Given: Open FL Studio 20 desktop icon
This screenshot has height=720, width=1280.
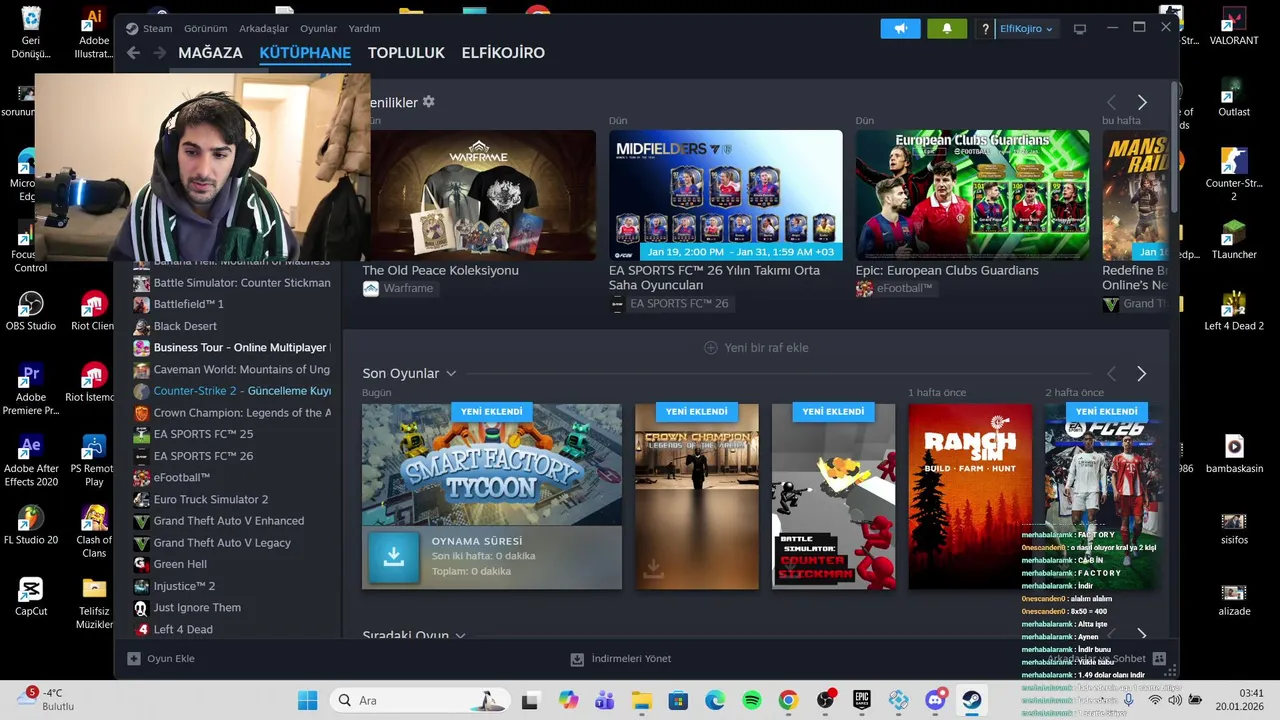Looking at the screenshot, I should click(30, 524).
